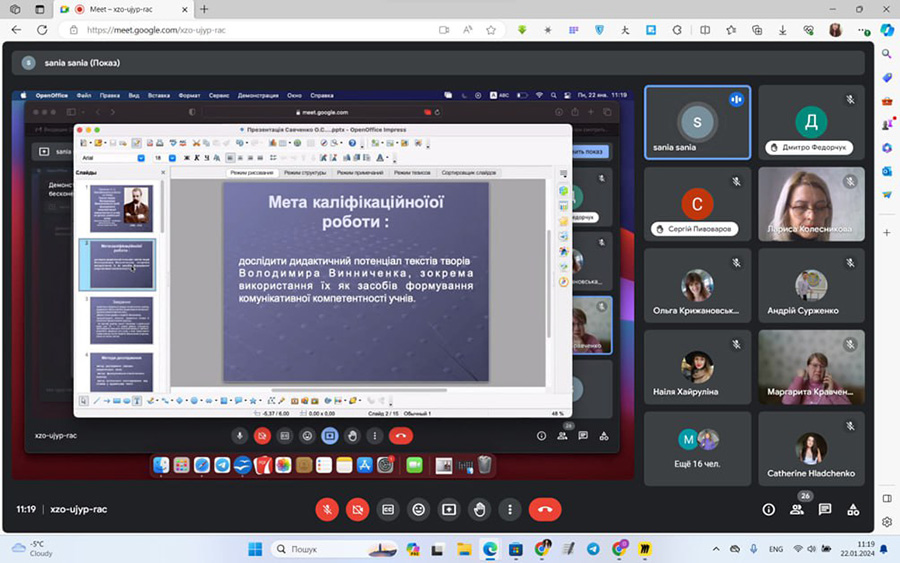Open Edge settings and more menu
The width and height of the screenshot is (900, 563).
click(x=861, y=30)
